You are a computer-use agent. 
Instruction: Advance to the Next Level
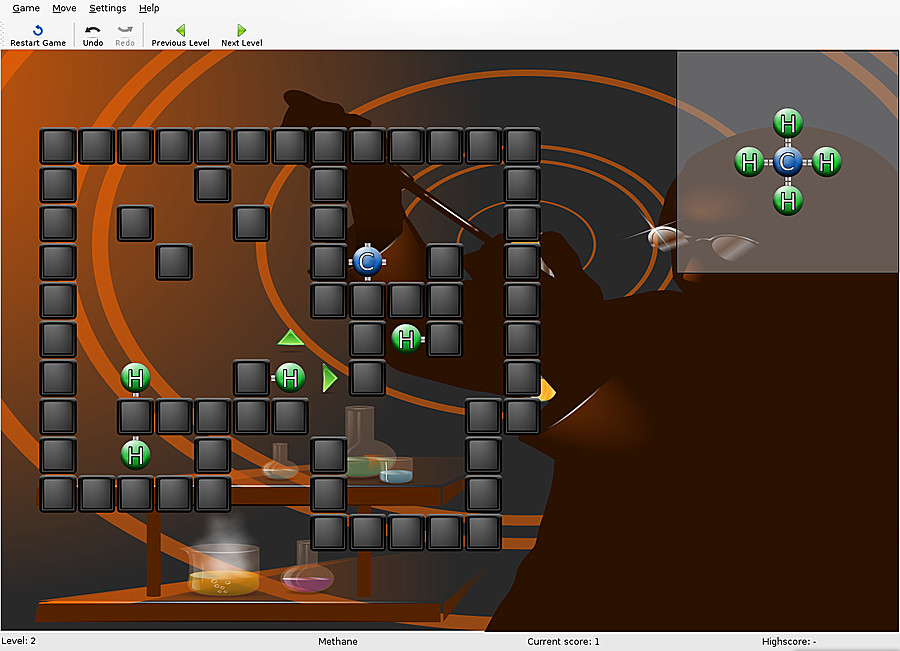tap(242, 36)
